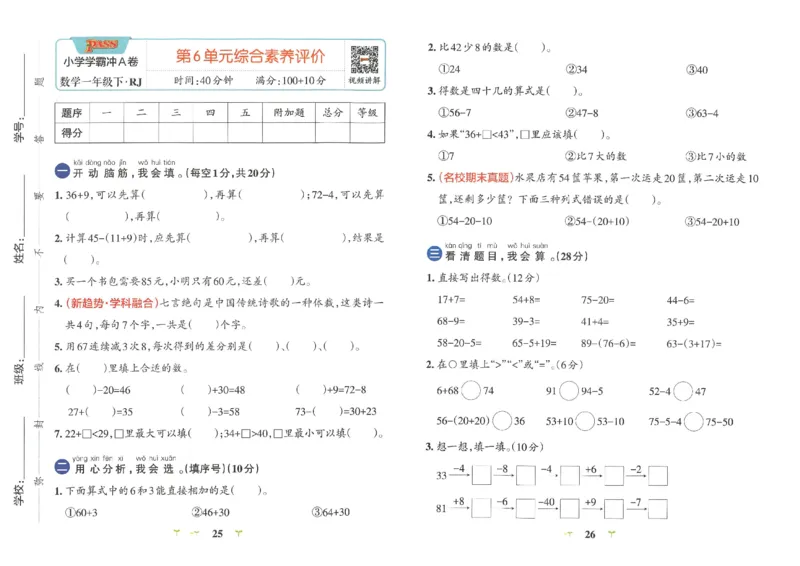Click the equation ( )-20=46
The height and width of the screenshot is (566, 800).
pos(98,390)
